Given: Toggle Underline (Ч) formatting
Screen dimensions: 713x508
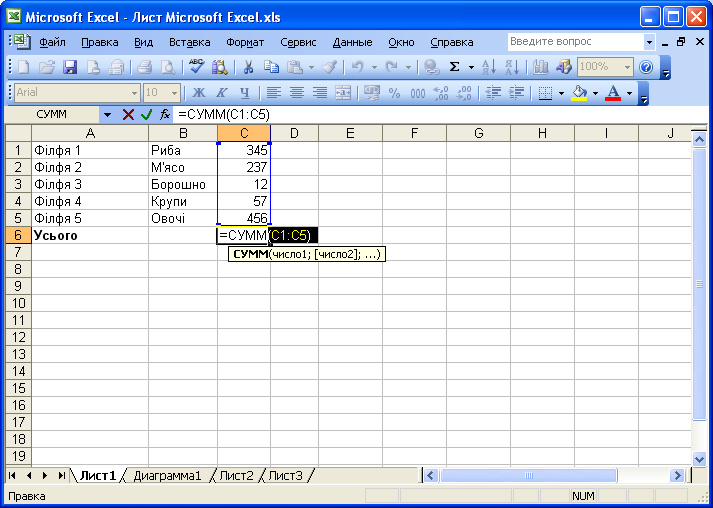Looking at the screenshot, I should click(245, 94).
